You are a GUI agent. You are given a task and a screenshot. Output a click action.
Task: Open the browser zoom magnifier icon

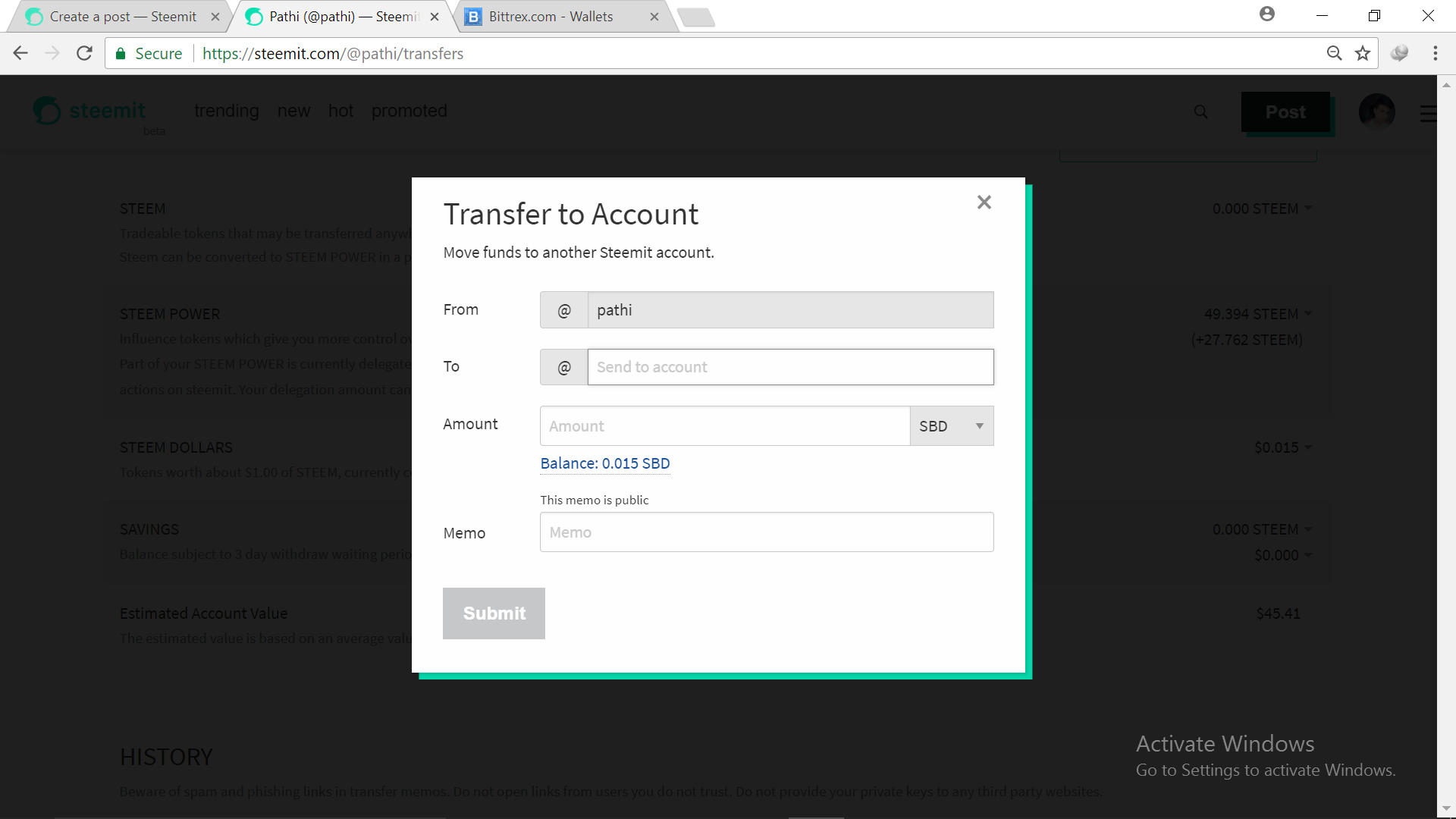click(1334, 53)
